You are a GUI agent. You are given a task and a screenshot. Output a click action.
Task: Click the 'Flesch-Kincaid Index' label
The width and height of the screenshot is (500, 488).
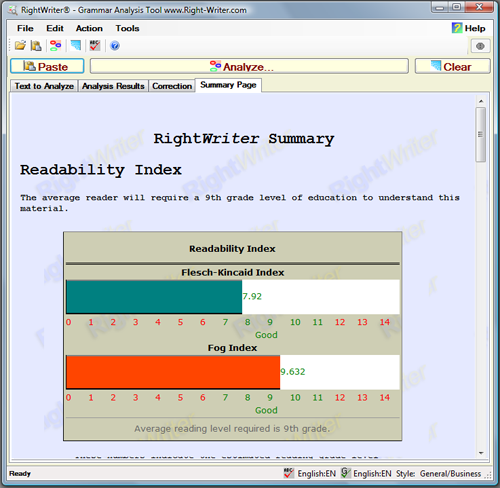(x=233, y=273)
